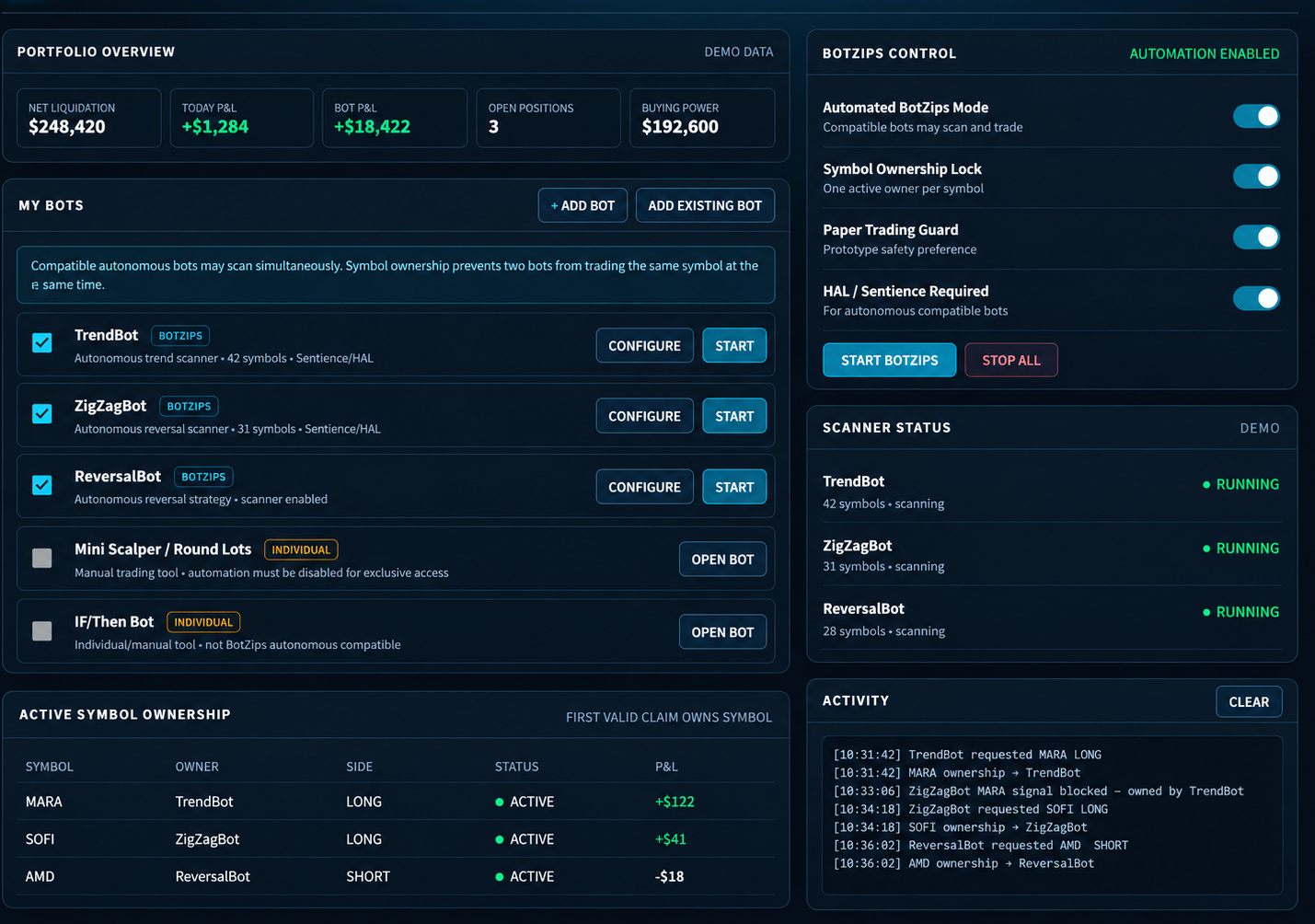Tick the IF/Then Bot checkbox

[x=42, y=630]
